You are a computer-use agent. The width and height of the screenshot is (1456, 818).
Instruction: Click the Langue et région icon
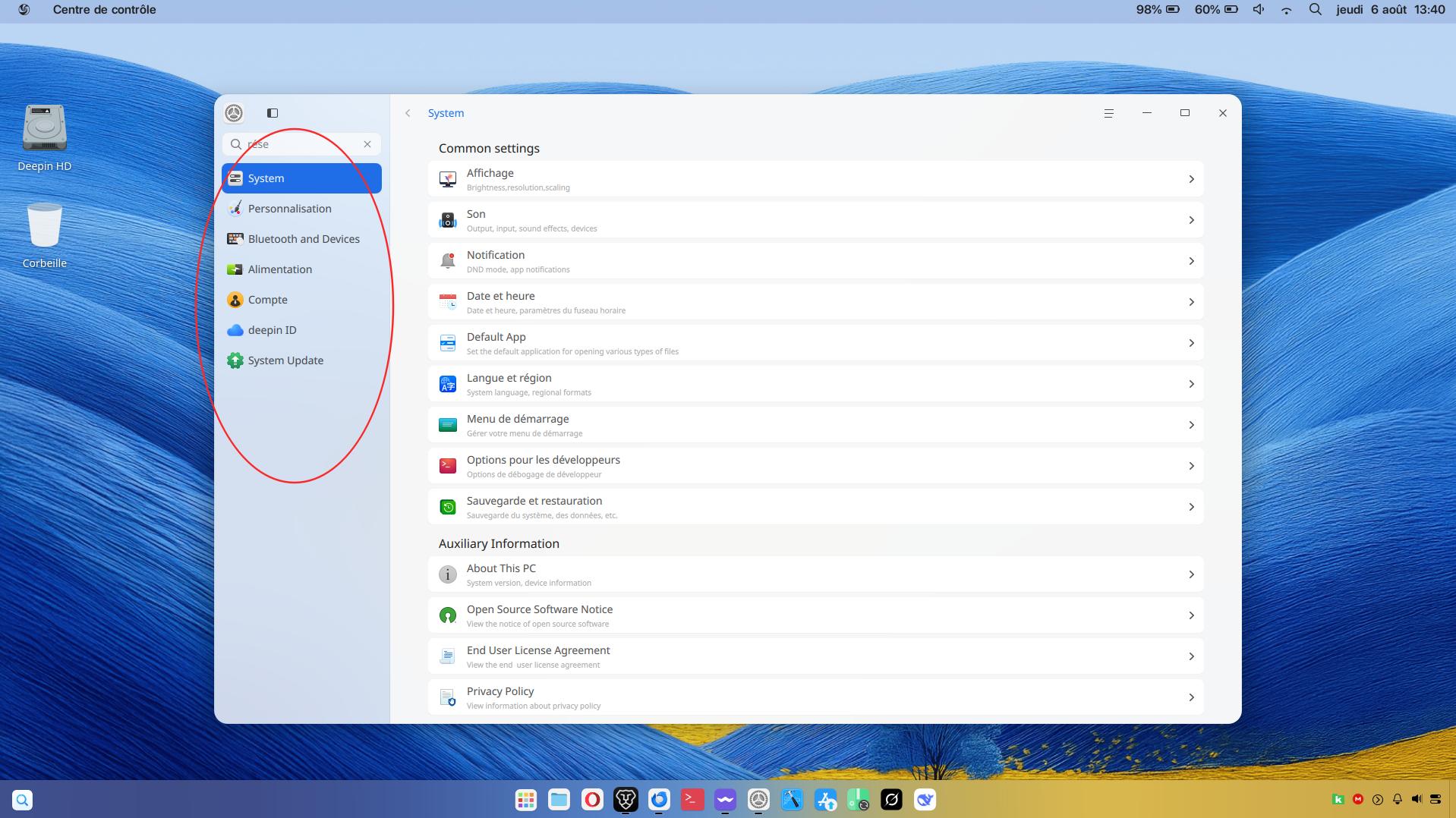448,384
